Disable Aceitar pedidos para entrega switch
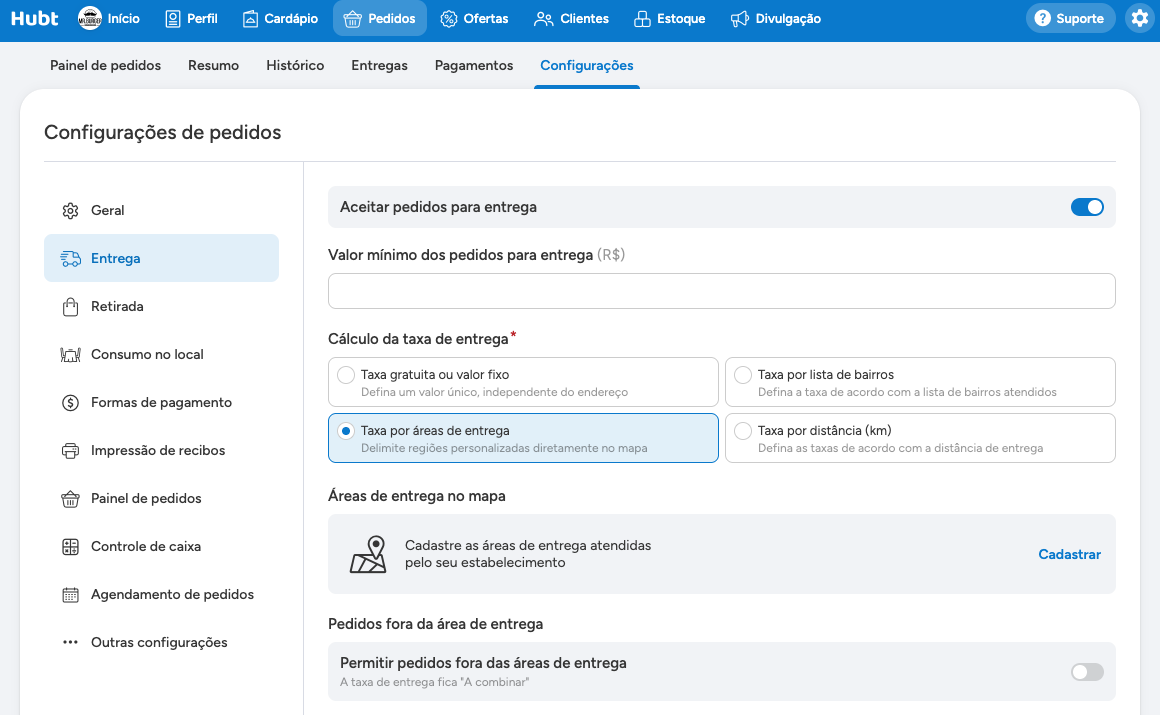 (1087, 207)
